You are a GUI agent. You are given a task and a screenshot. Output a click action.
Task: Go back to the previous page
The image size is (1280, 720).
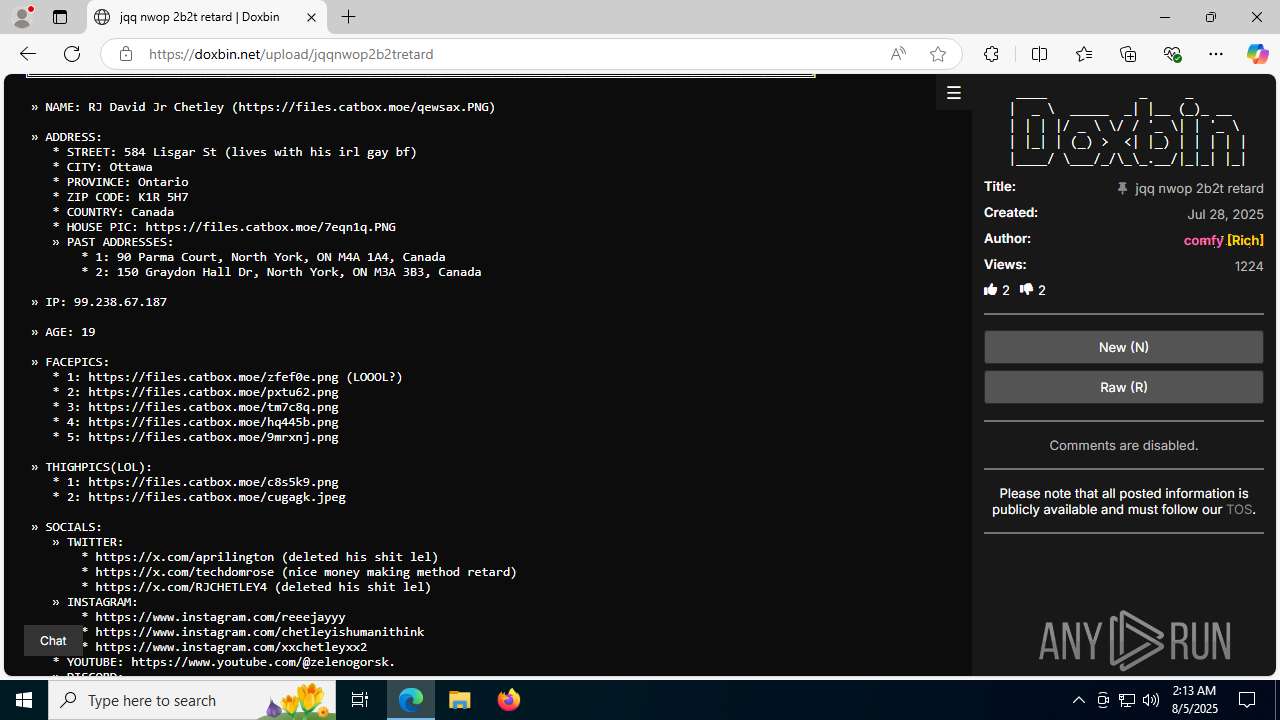27,54
